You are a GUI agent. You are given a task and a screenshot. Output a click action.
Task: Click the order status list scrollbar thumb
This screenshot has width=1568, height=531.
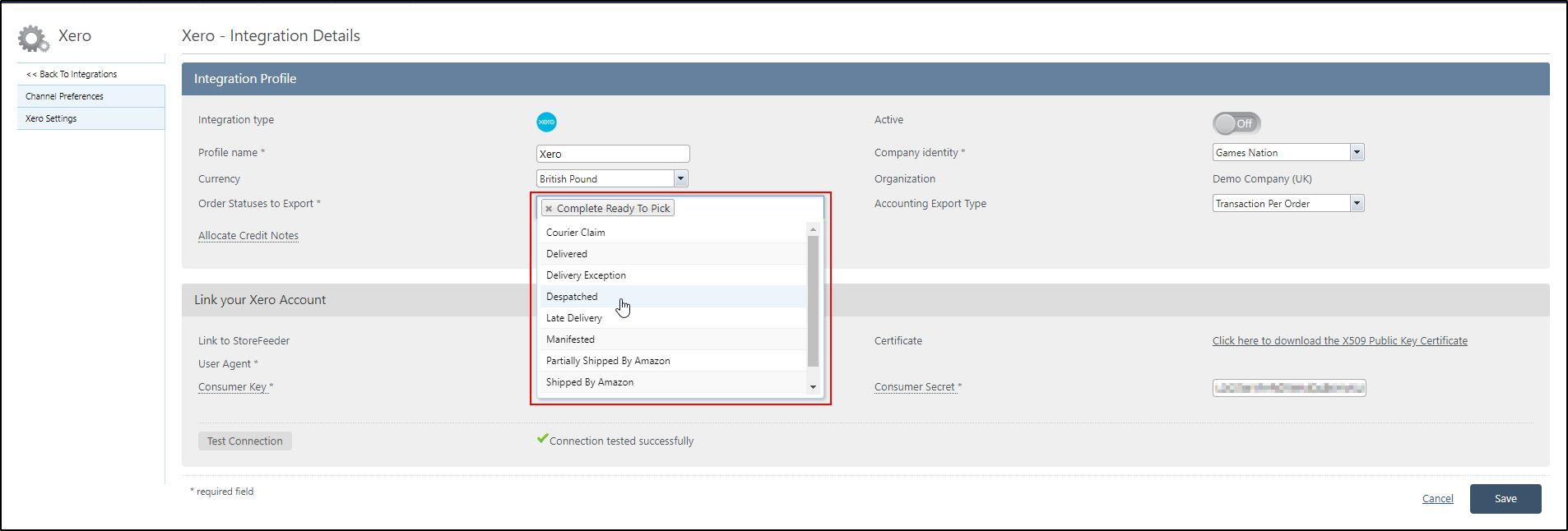point(813,301)
